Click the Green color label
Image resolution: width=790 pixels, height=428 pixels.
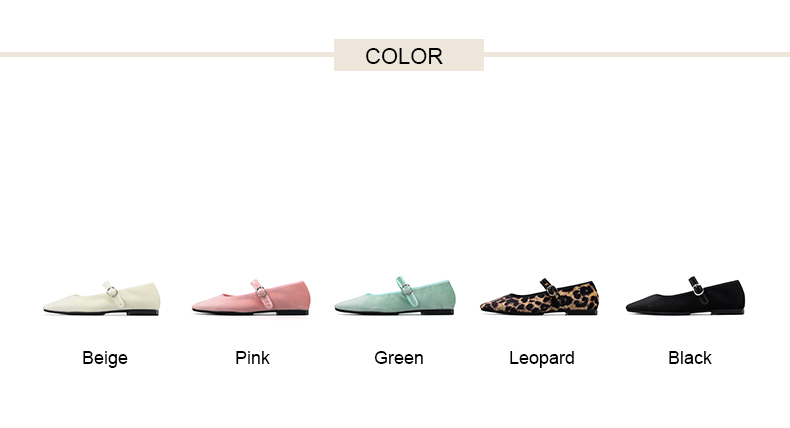(x=399, y=358)
